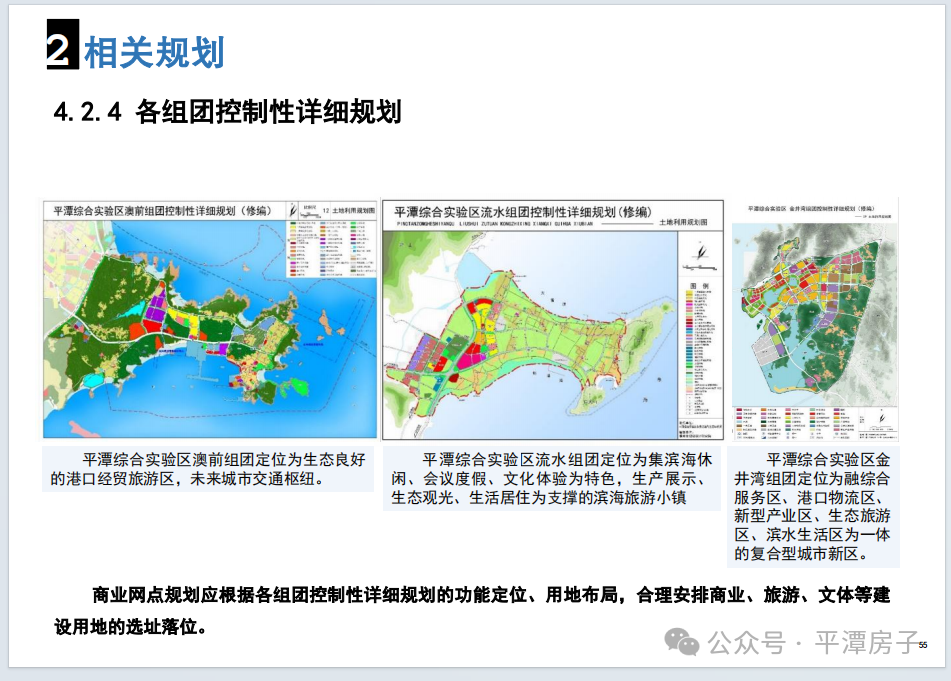The width and height of the screenshot is (951, 681).
Task: Select the subtitle 4.2.4 各组团控制性详细规划
Action: (x=227, y=112)
